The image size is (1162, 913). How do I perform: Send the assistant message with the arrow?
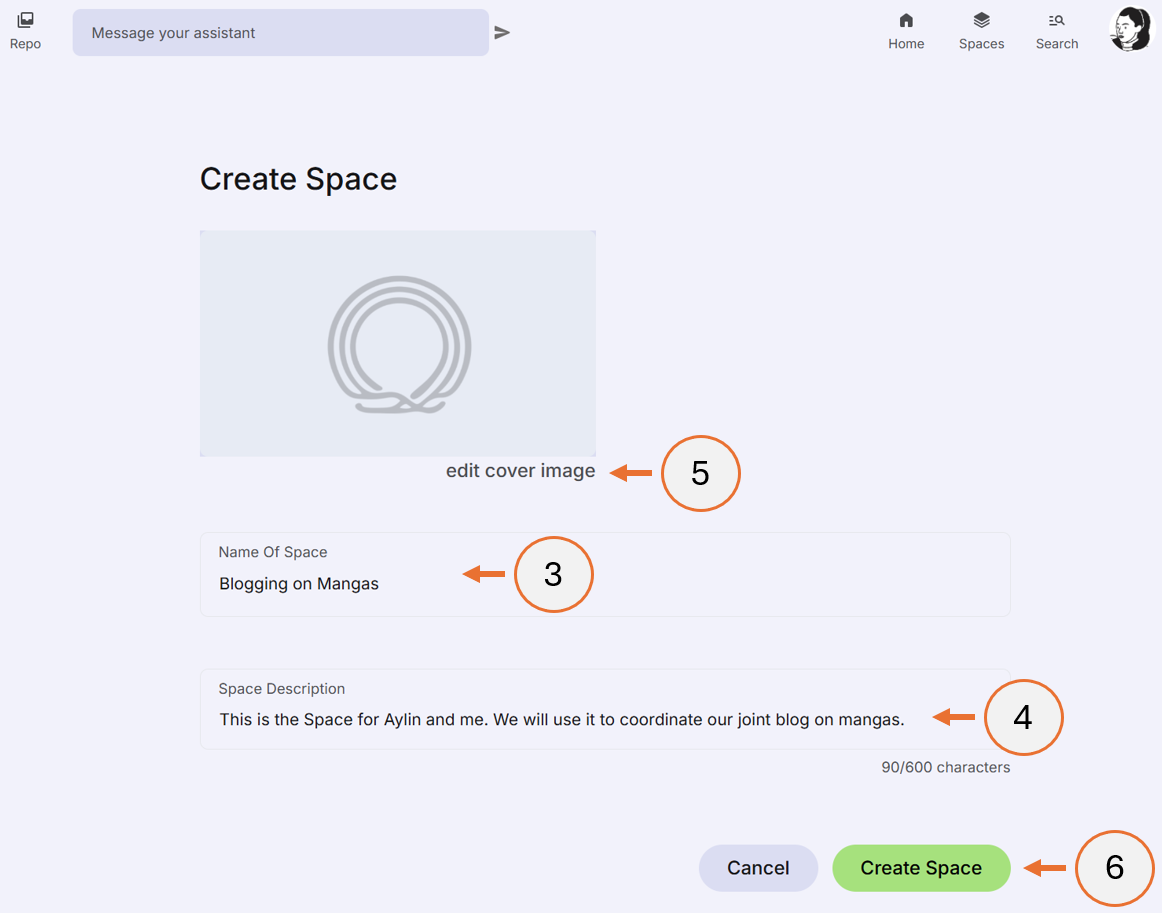(x=502, y=31)
